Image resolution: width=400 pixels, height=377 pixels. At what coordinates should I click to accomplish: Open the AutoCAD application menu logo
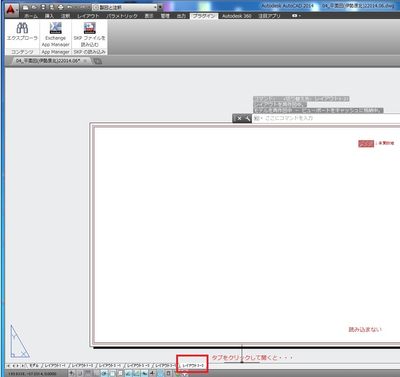pyautogui.click(x=12, y=10)
